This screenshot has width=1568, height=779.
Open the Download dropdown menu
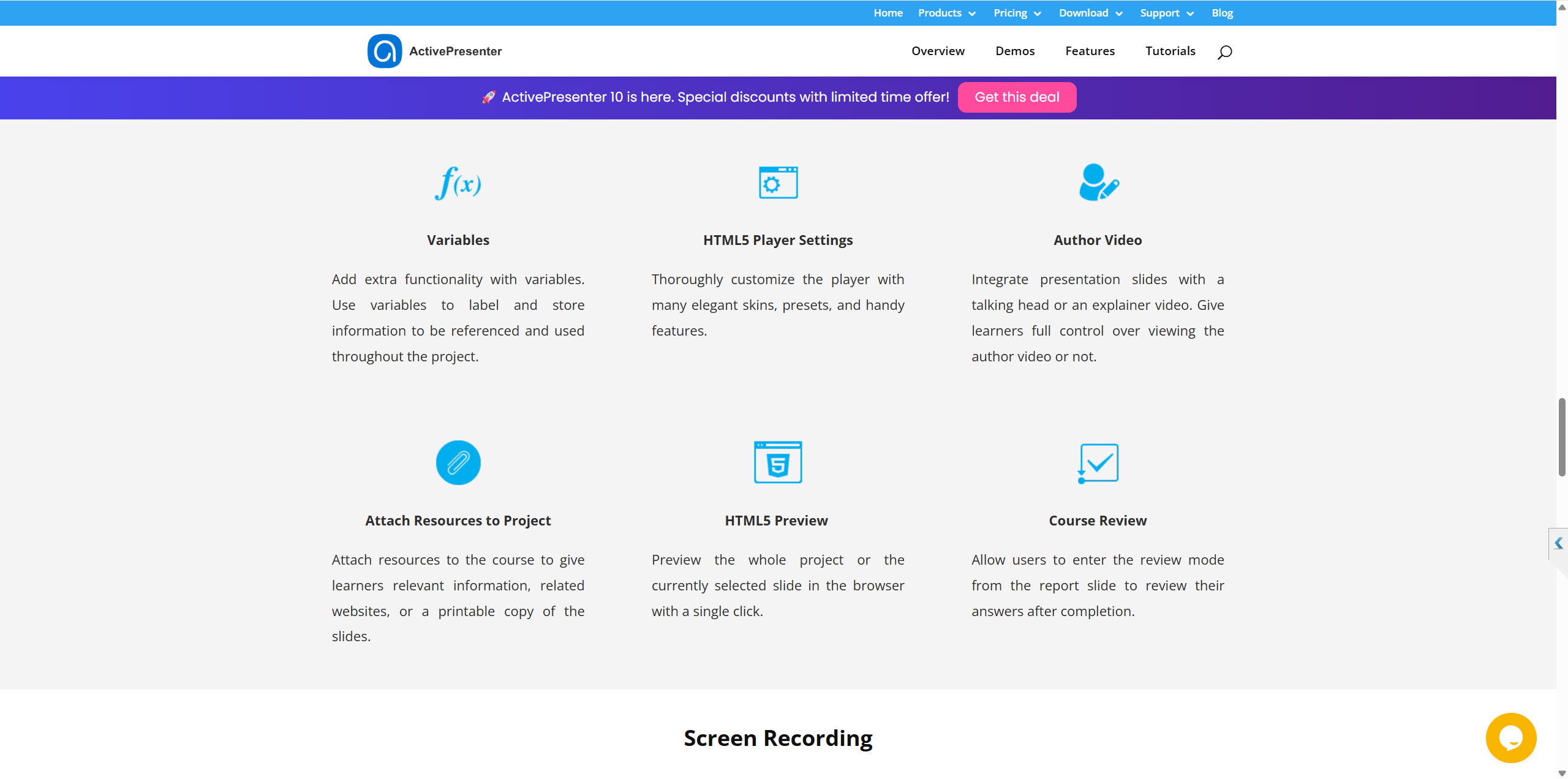1090,13
